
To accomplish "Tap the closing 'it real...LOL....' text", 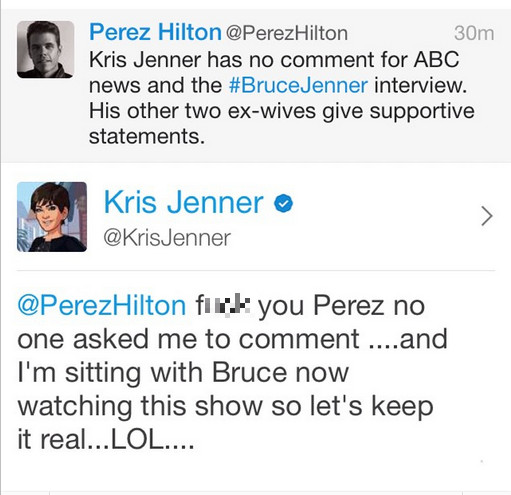I will tap(106, 439).
